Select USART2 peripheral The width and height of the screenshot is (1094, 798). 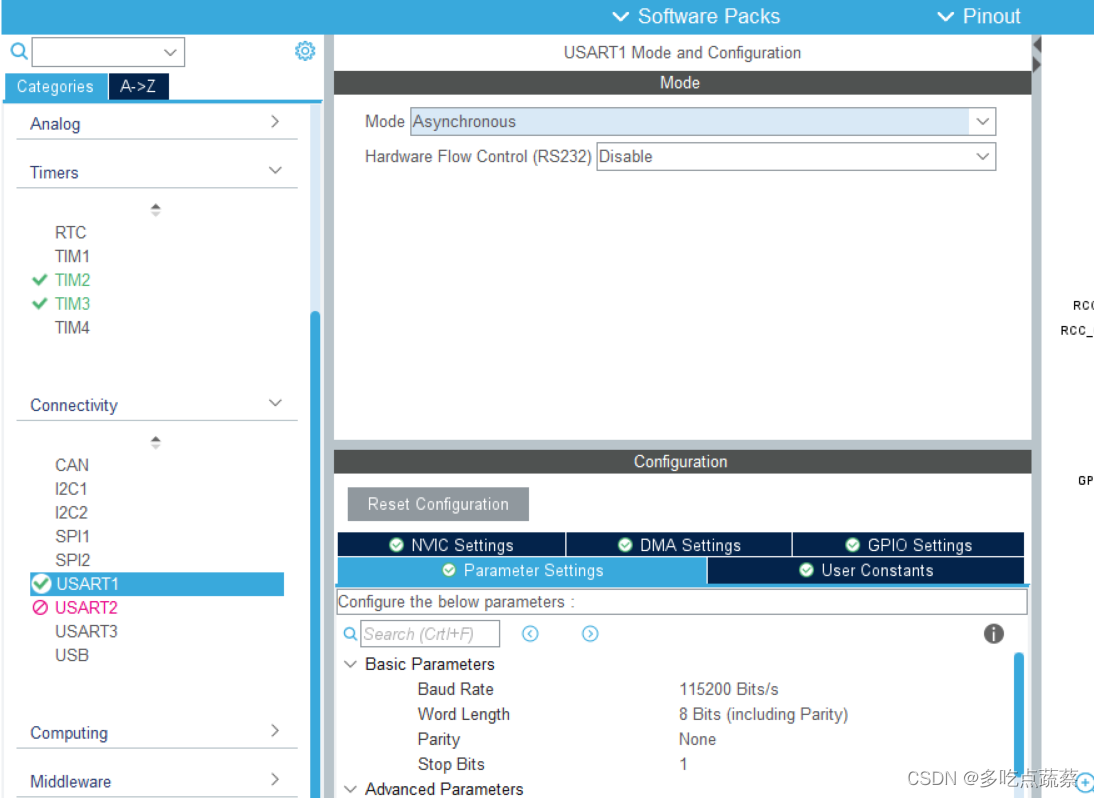[x=86, y=608]
